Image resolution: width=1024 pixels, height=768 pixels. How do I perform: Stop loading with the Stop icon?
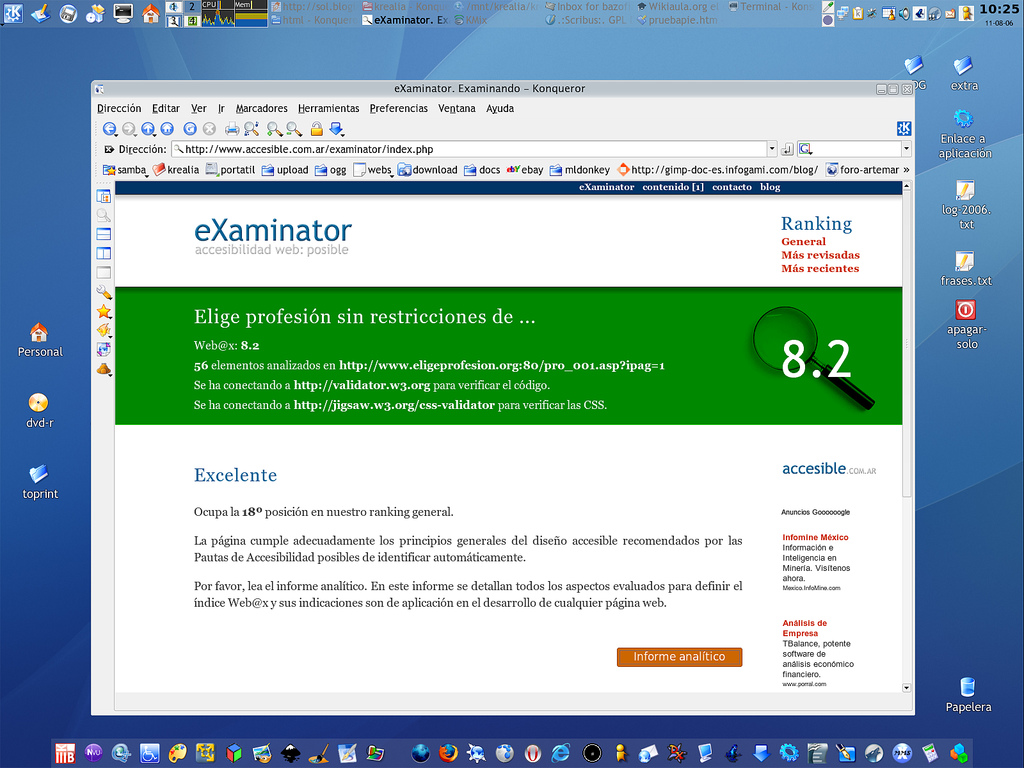tap(210, 129)
